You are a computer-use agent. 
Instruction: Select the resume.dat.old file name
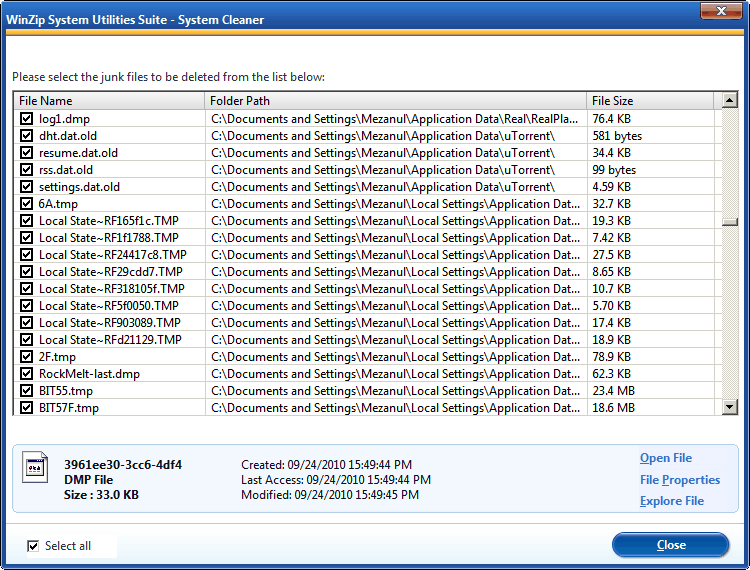pyautogui.click(x=78, y=153)
